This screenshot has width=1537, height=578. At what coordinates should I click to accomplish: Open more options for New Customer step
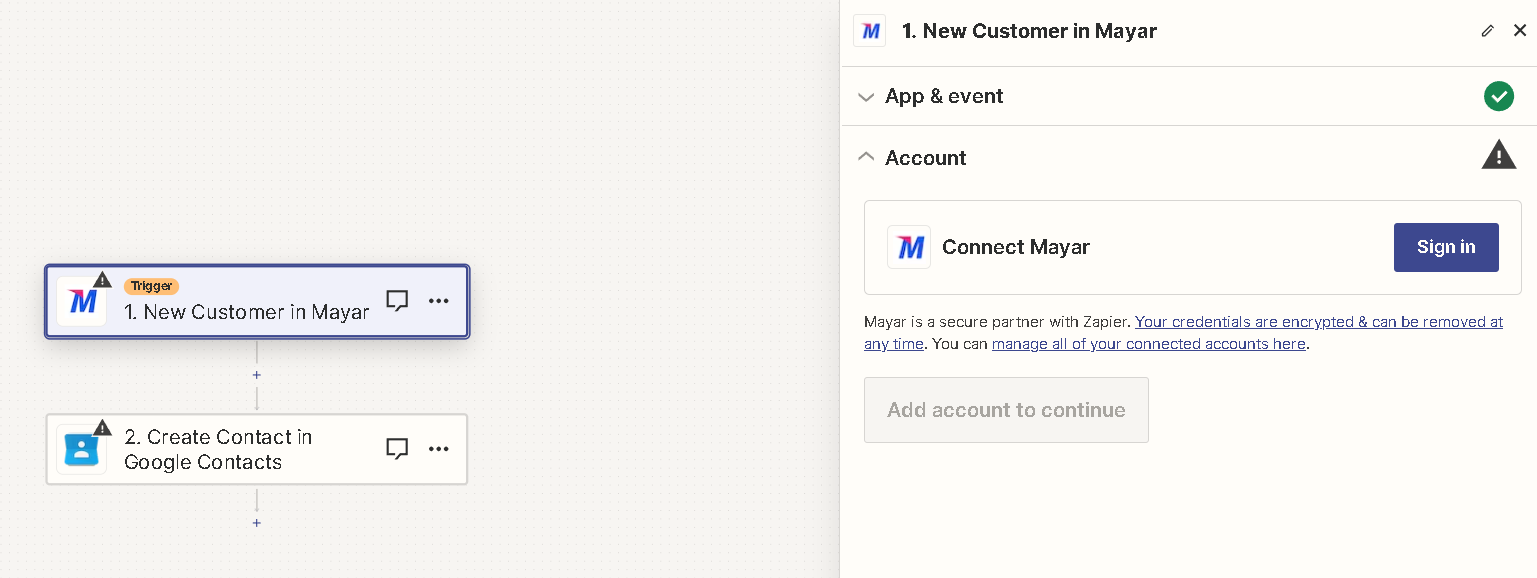[x=439, y=301]
